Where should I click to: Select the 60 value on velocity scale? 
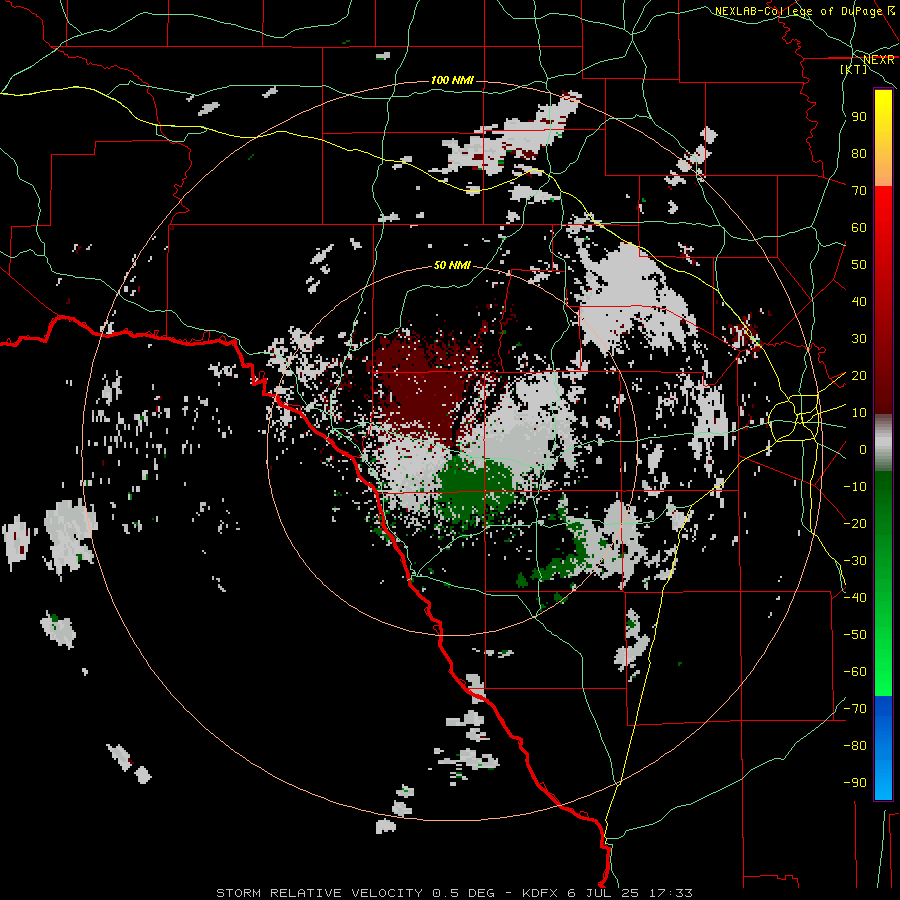tap(859, 227)
